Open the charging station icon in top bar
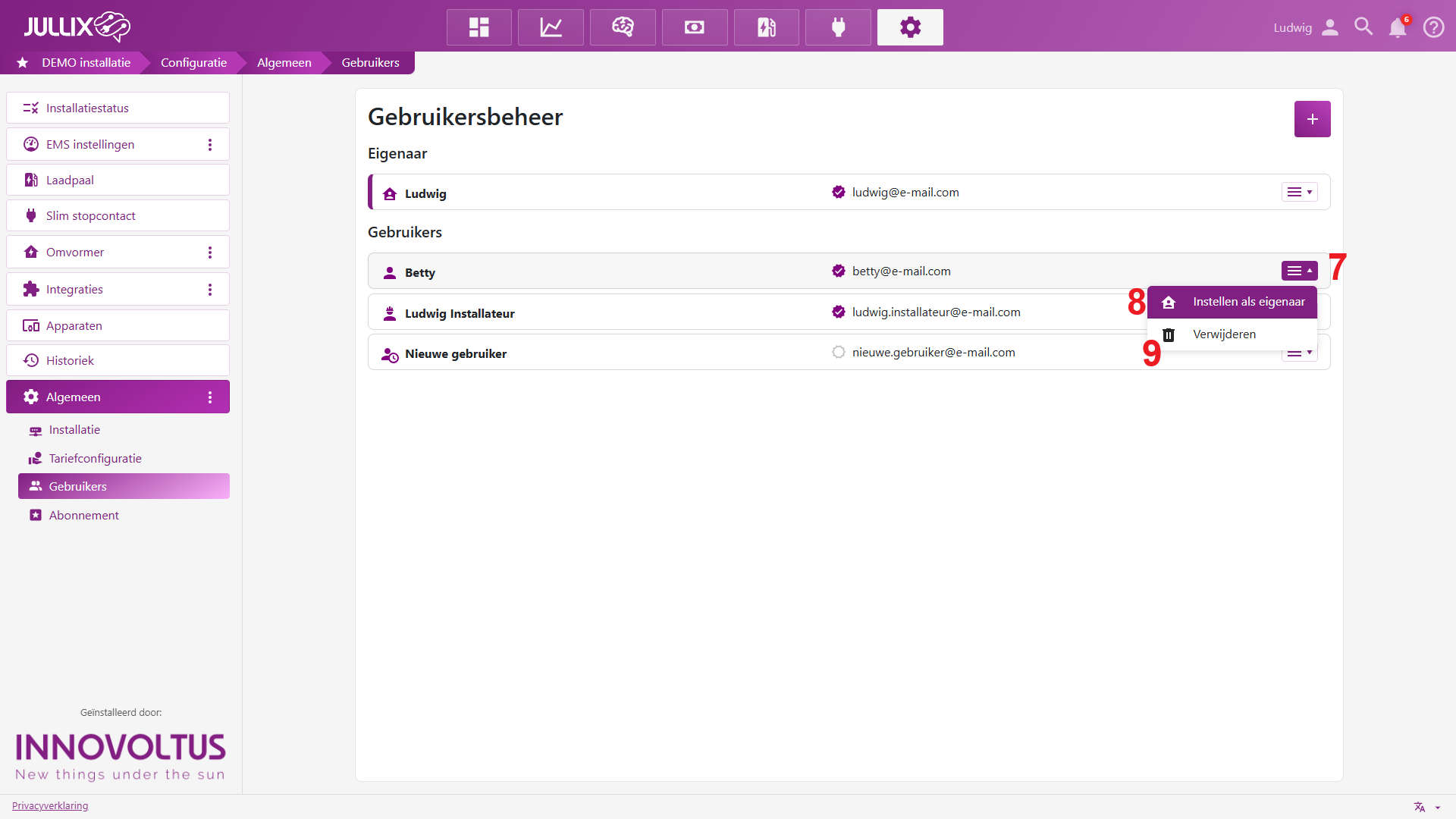 click(x=766, y=27)
